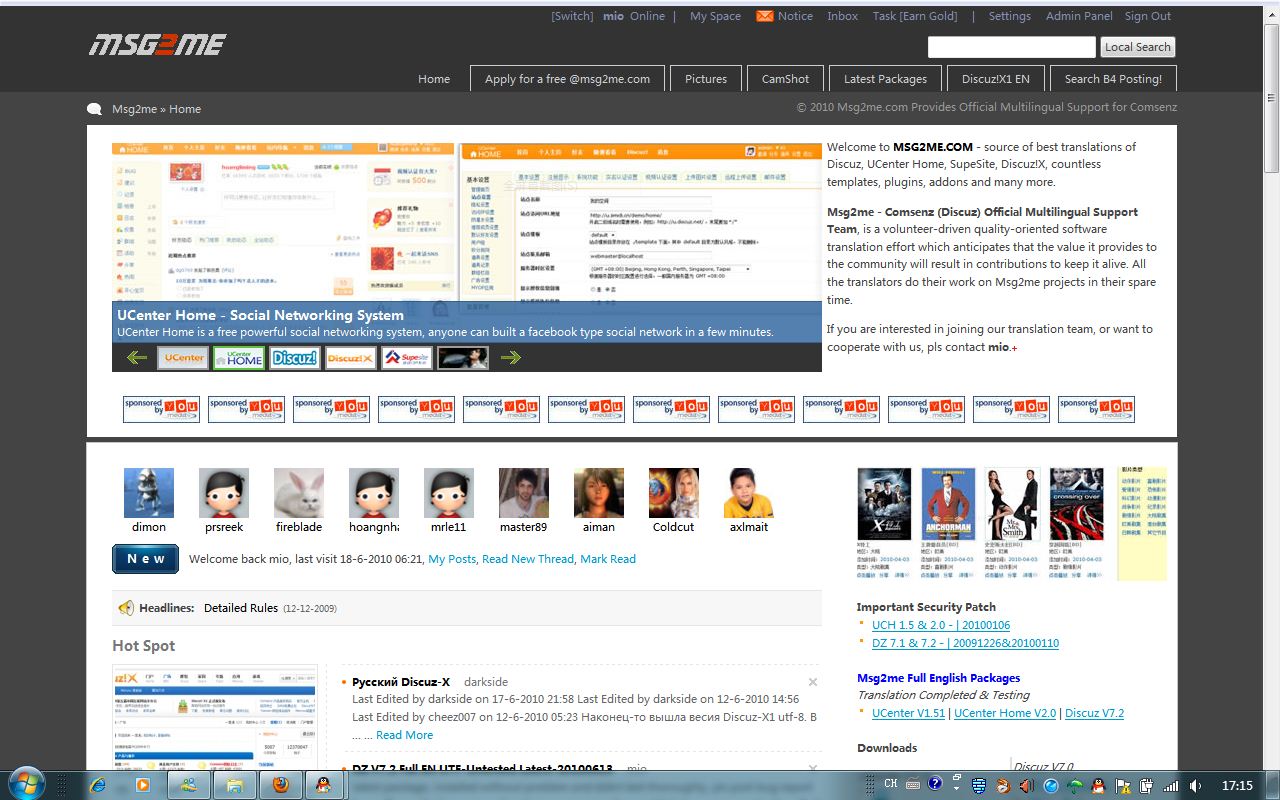Click the Sign Out link
This screenshot has height=800, width=1280.
1148,16
